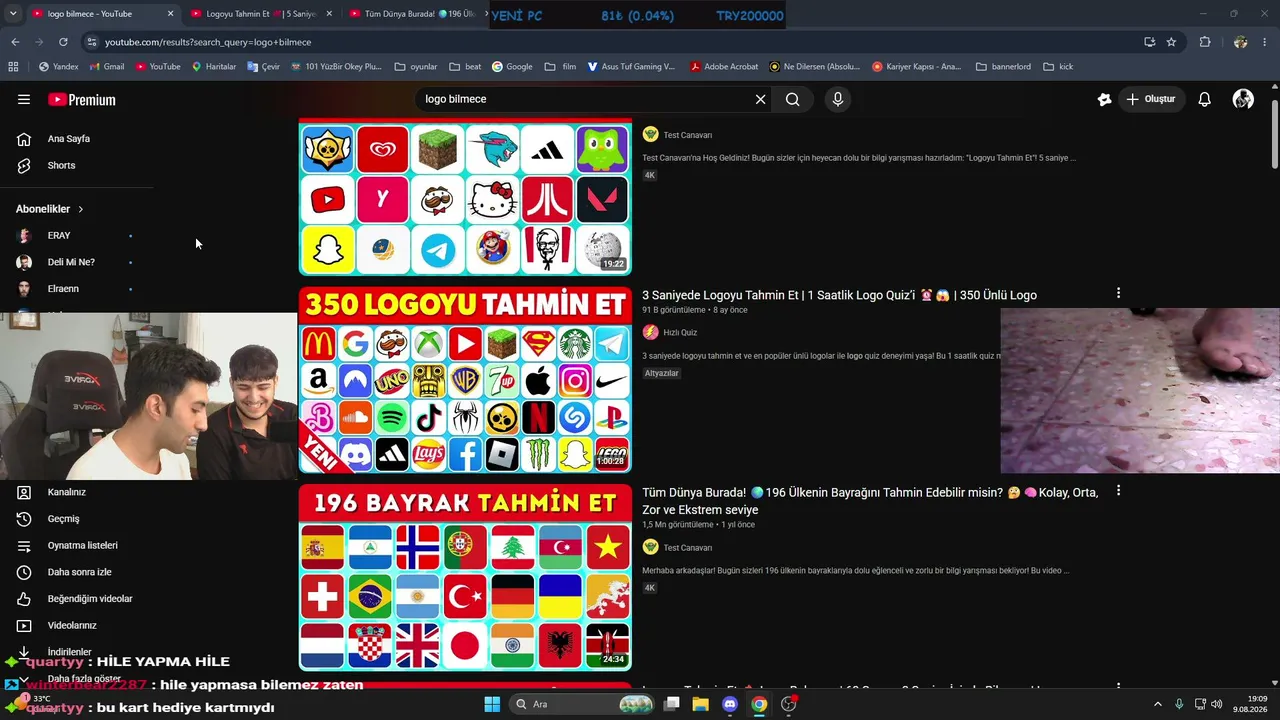The image size is (1280, 720).
Task: Open File Explorer from the taskbar
Action: click(701, 704)
